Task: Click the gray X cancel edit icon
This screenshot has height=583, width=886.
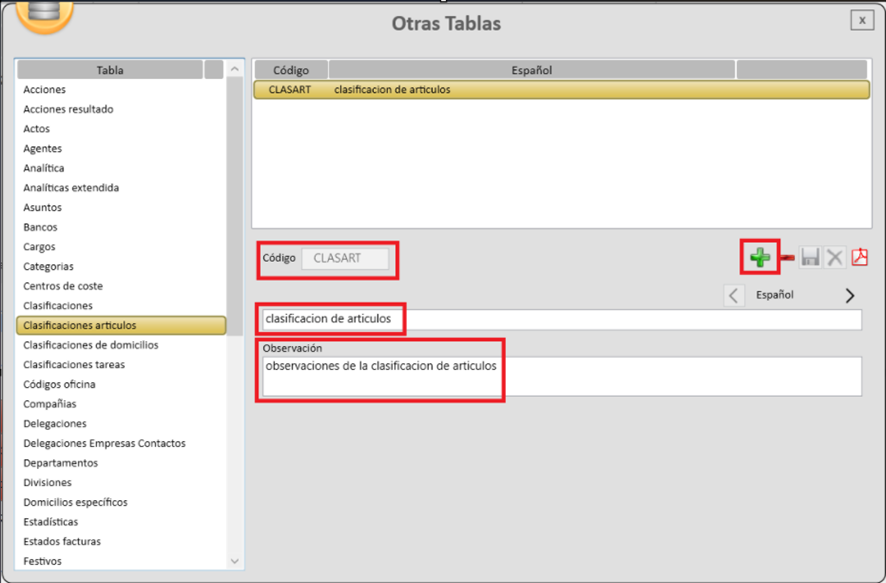Action: tap(834, 258)
